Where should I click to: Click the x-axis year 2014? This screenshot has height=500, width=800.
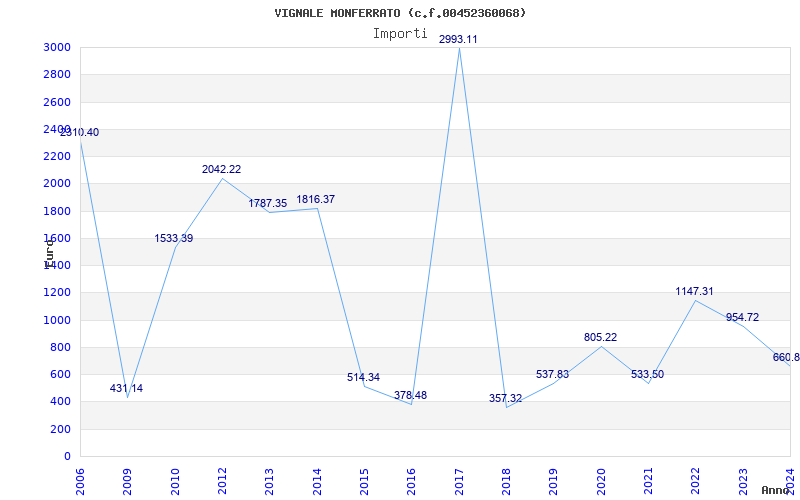coord(317,480)
